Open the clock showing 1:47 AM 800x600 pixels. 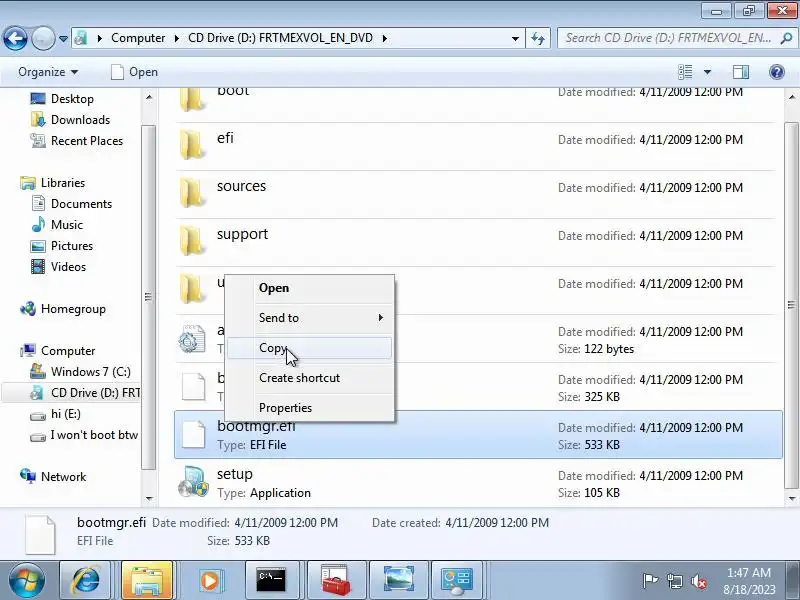coord(749,581)
